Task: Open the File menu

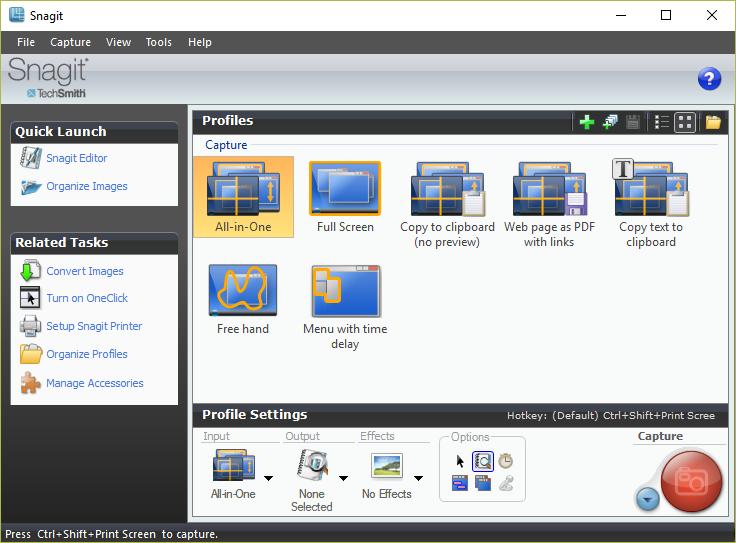Action: click(x=26, y=42)
